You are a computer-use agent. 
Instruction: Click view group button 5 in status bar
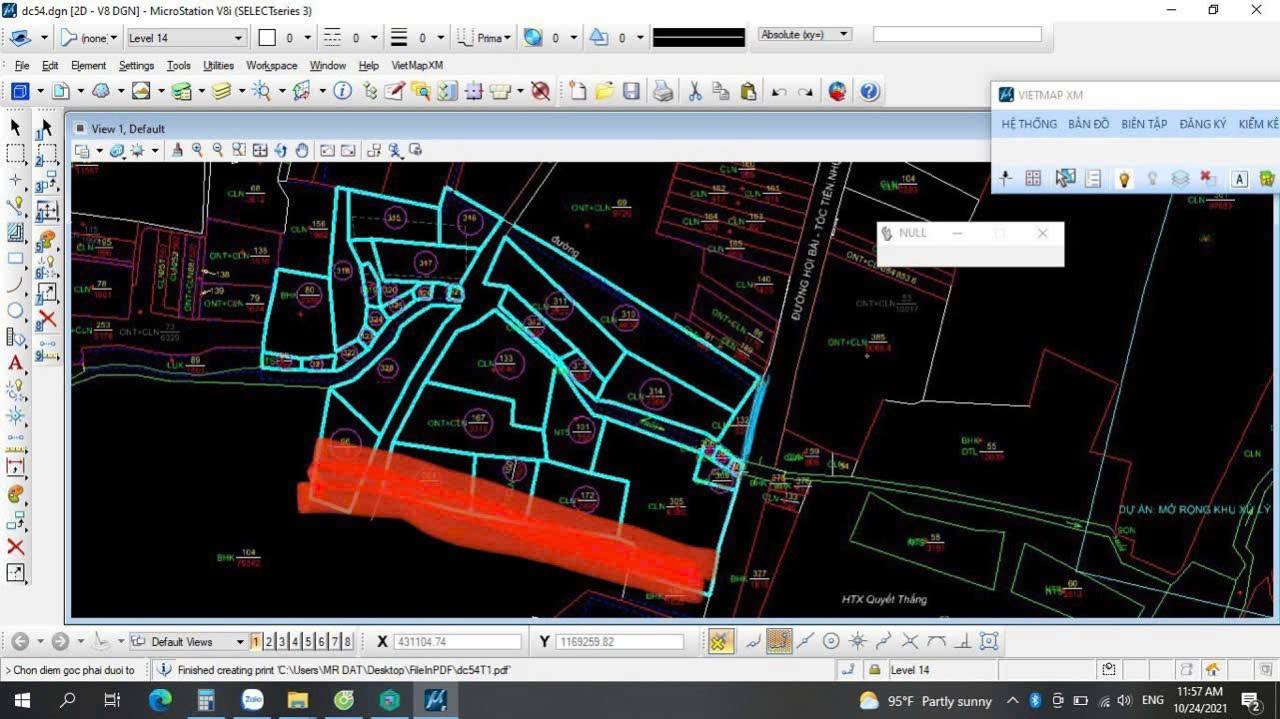click(x=310, y=641)
